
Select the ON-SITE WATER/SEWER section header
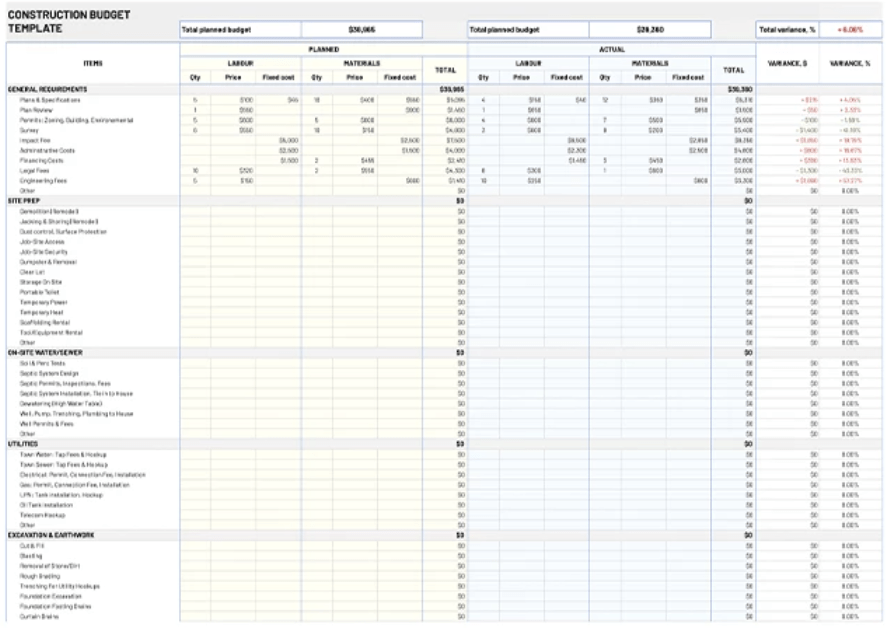pyautogui.click(x=45, y=353)
